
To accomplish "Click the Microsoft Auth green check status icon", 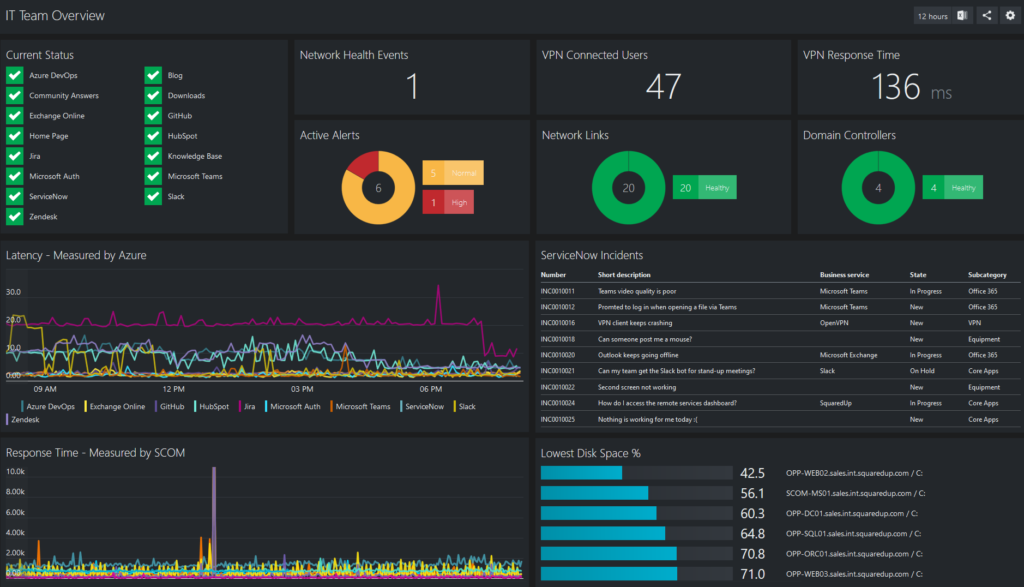I will [x=14, y=176].
